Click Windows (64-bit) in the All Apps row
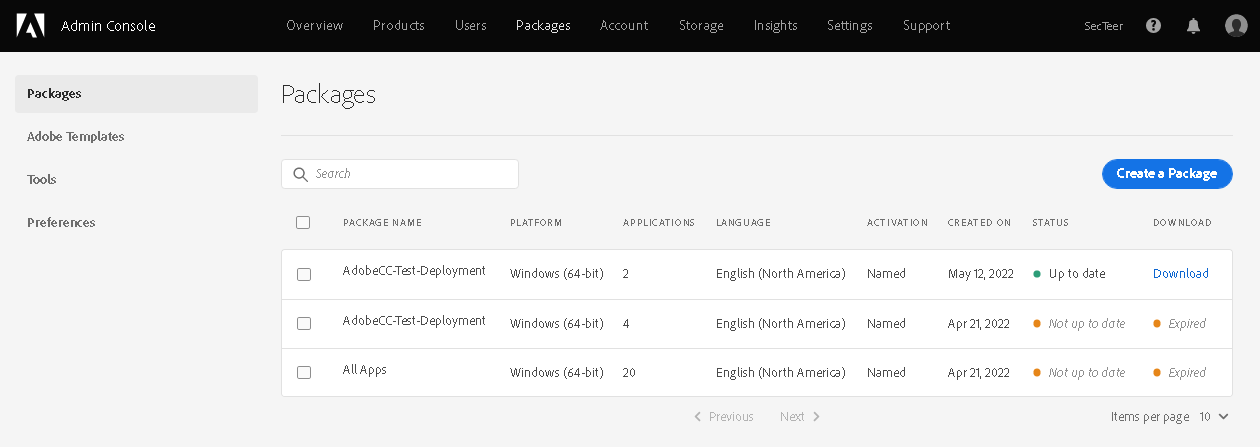Screen dimensions: 1260x447 pos(557,373)
